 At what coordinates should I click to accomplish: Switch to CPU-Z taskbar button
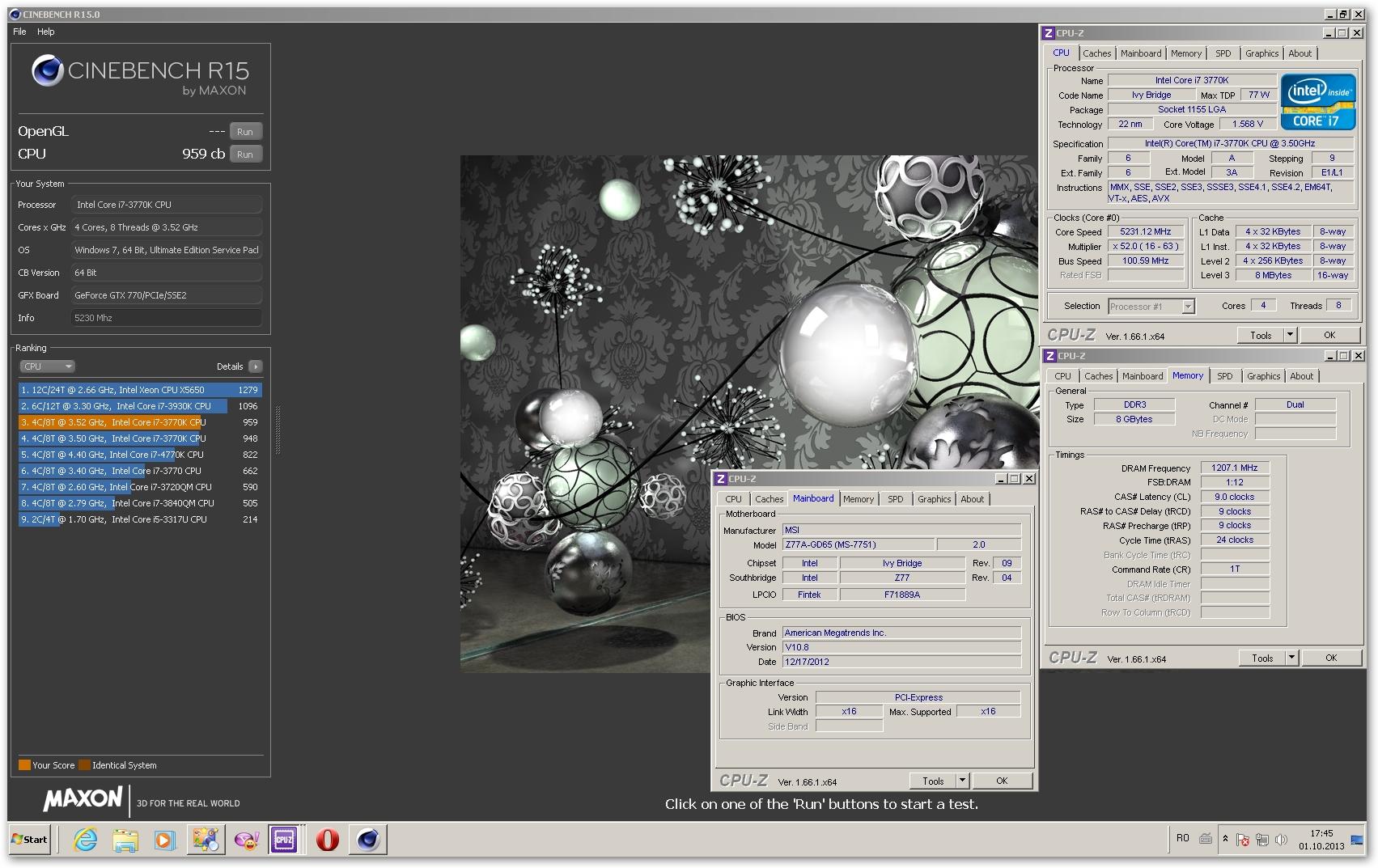[x=285, y=840]
